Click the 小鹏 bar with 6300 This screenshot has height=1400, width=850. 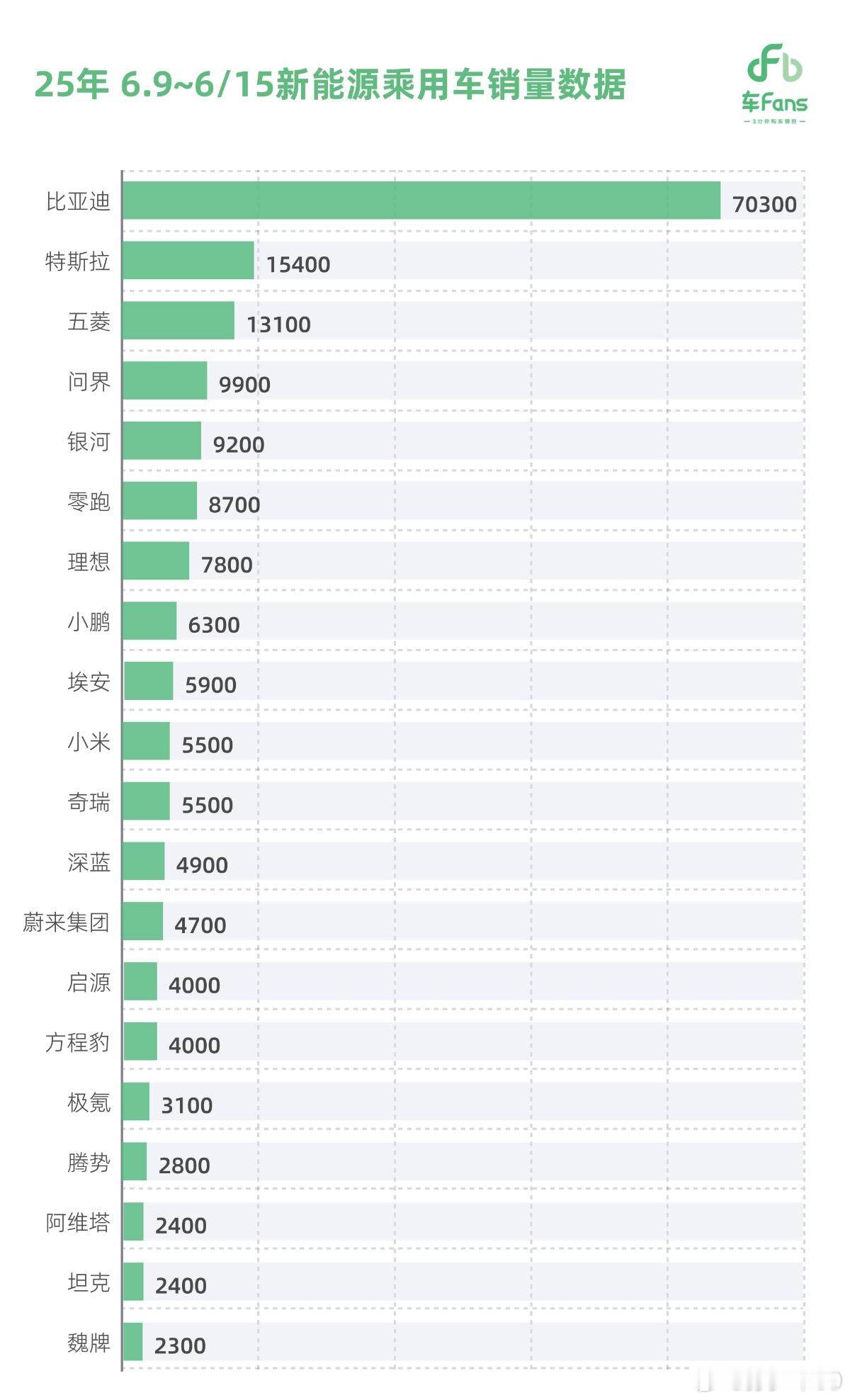(149, 621)
